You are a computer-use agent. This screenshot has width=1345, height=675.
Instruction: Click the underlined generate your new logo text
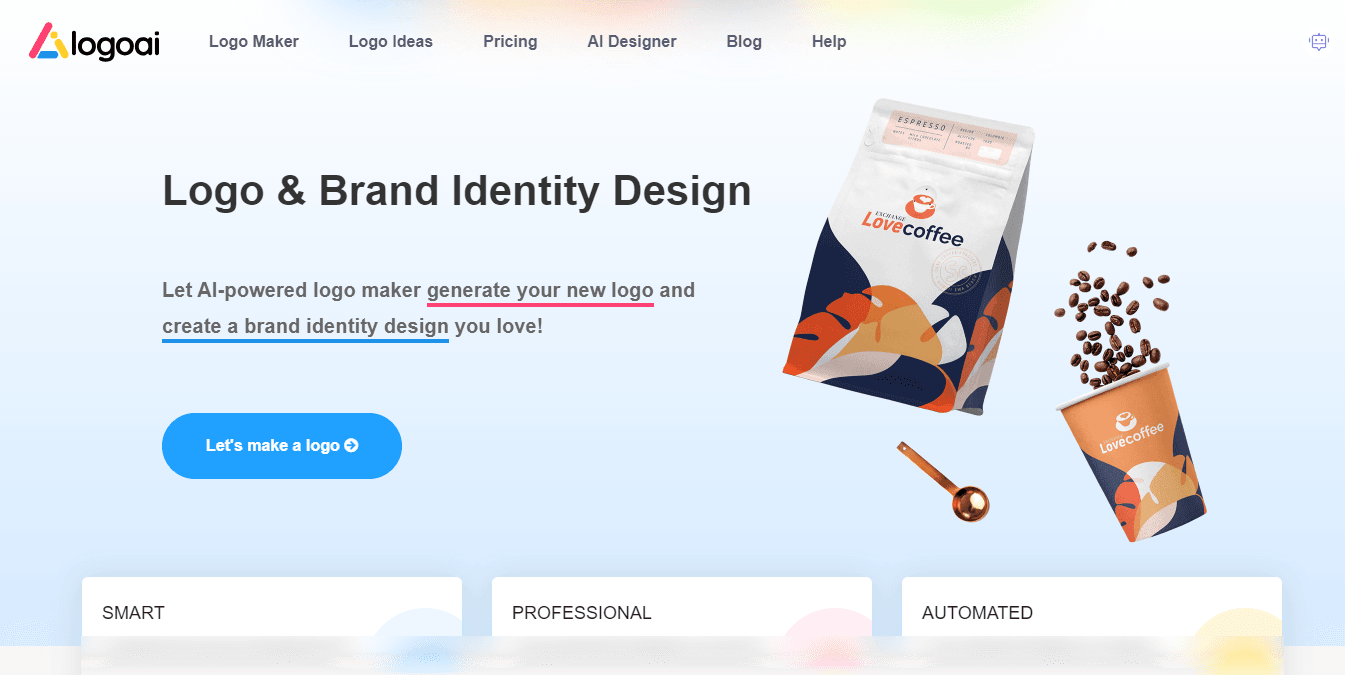click(540, 291)
